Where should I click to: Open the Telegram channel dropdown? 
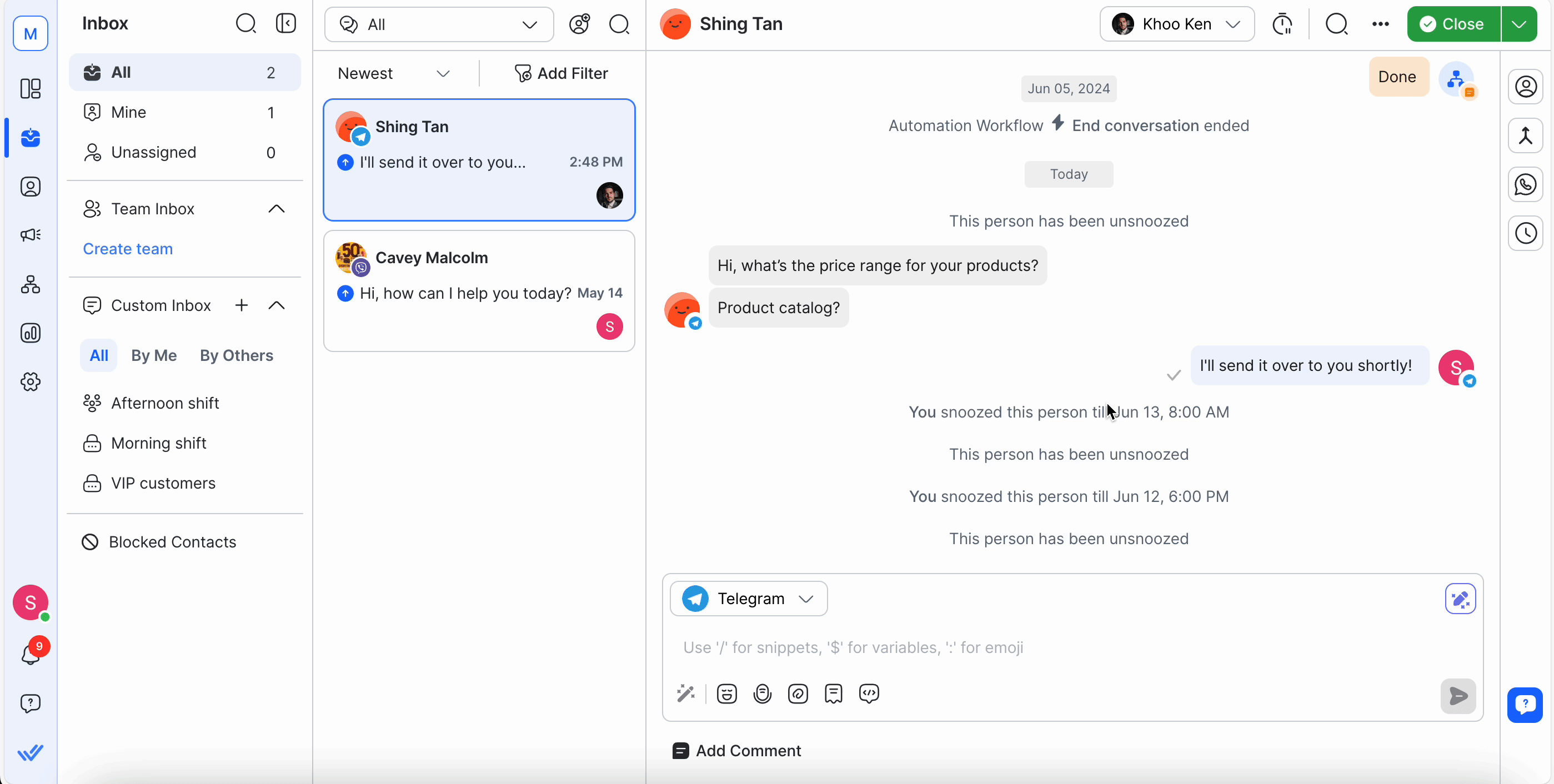point(749,599)
